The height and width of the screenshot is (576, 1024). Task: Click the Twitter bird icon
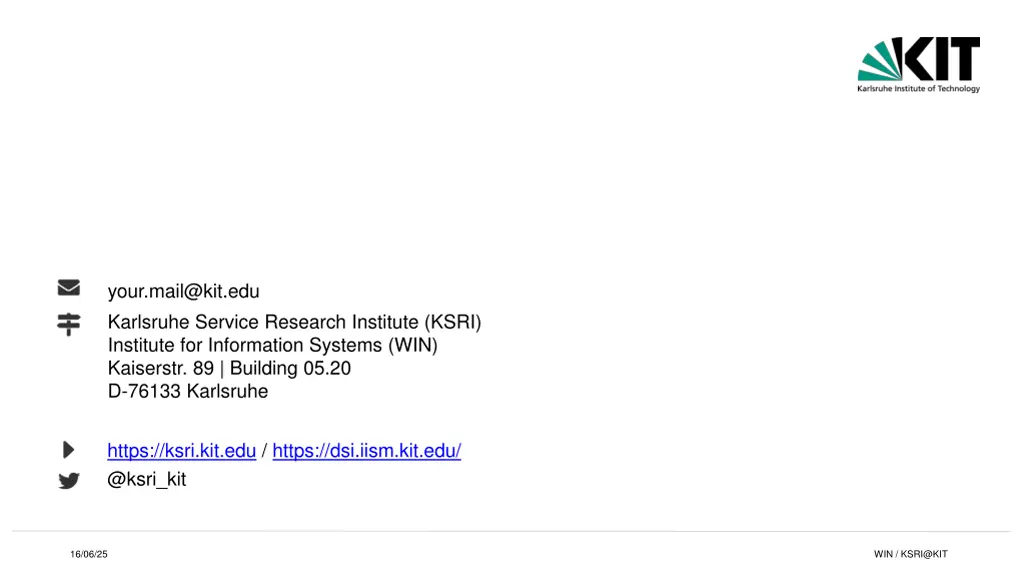[x=69, y=481]
